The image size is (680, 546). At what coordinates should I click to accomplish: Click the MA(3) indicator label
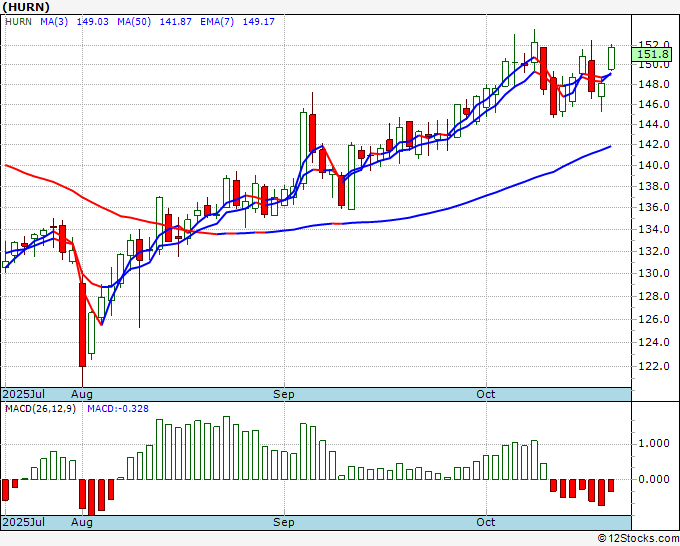(54, 22)
